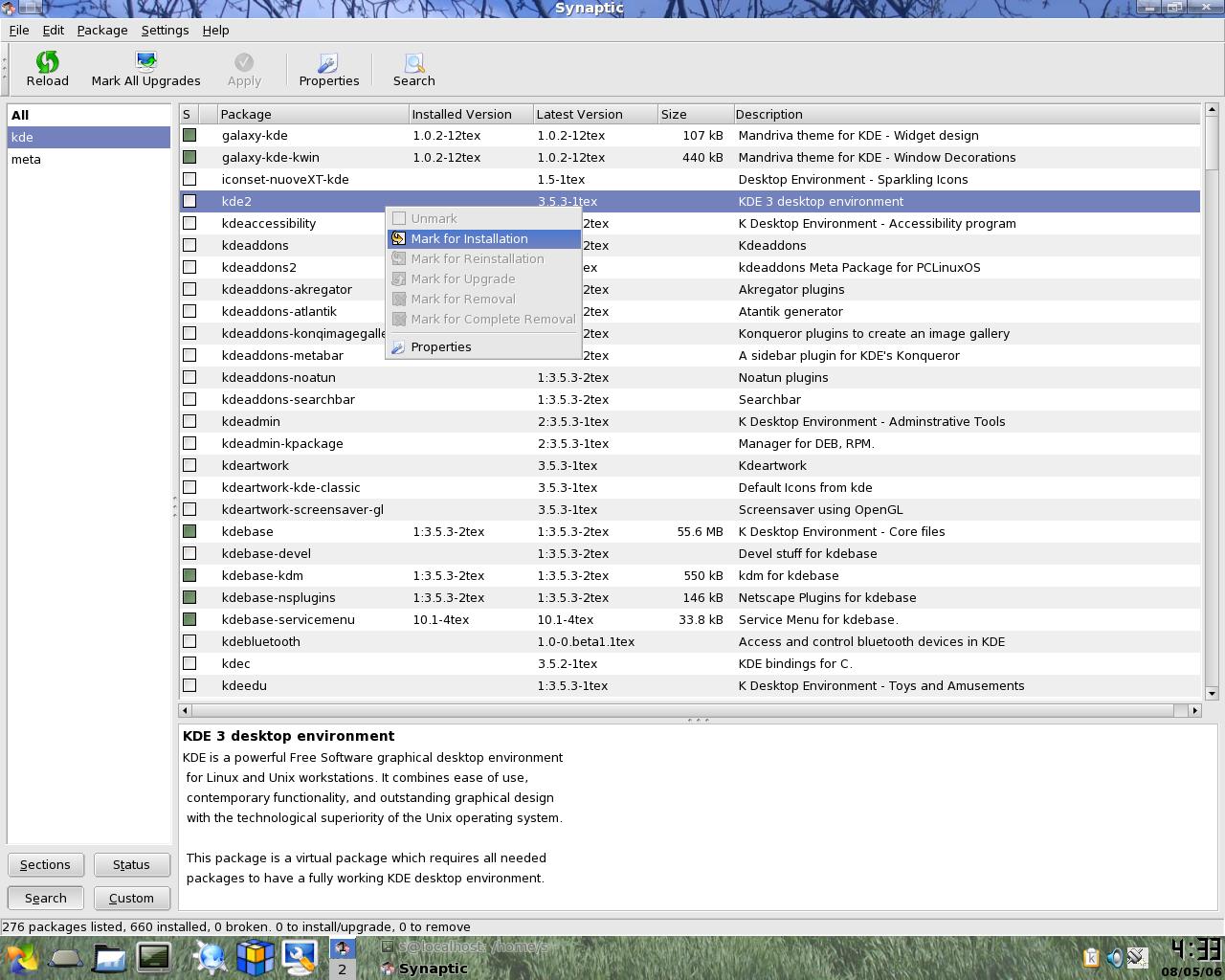
Task: Open Properties from the toolbar
Action: [328, 69]
